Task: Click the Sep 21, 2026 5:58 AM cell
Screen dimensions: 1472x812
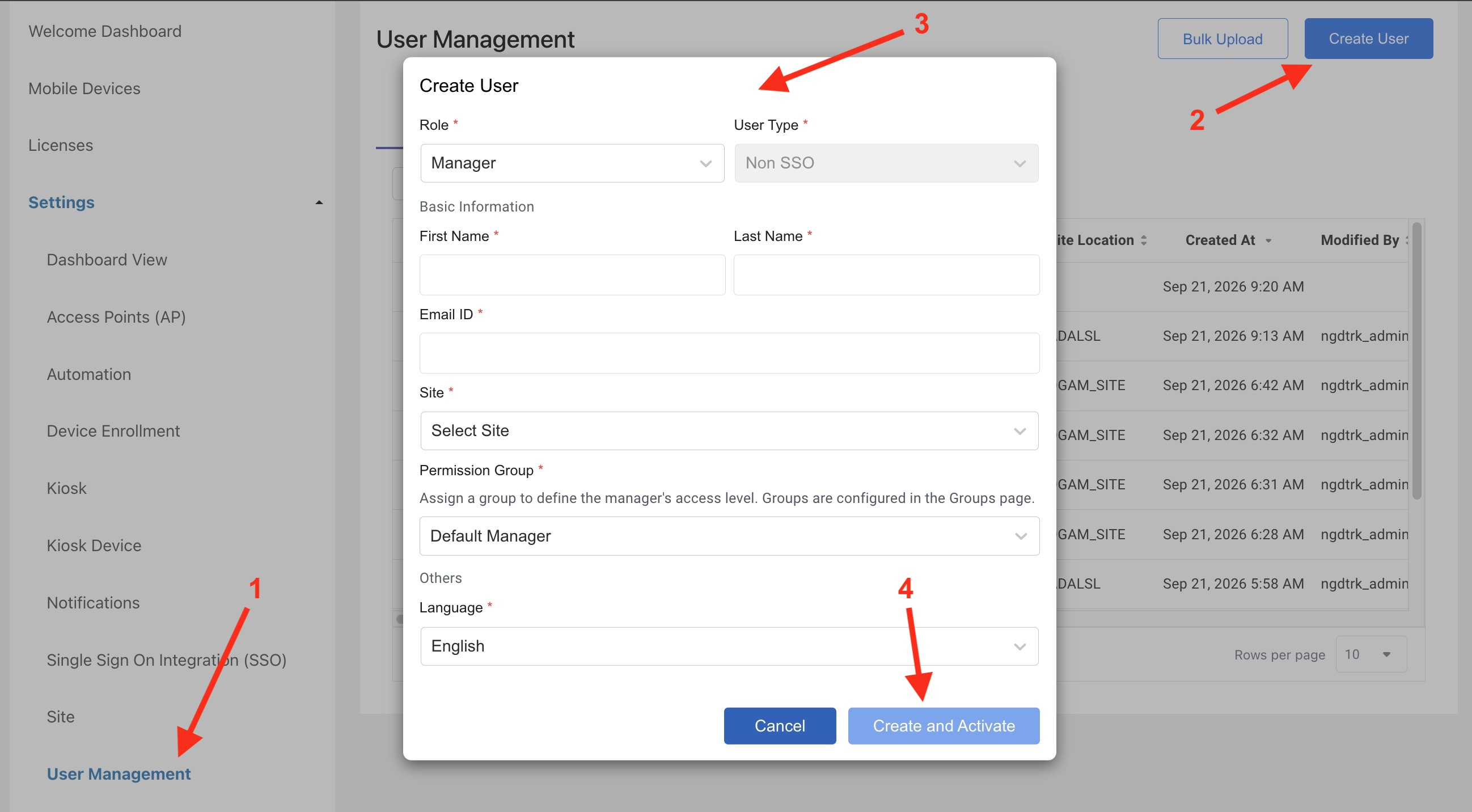Action: (1233, 583)
